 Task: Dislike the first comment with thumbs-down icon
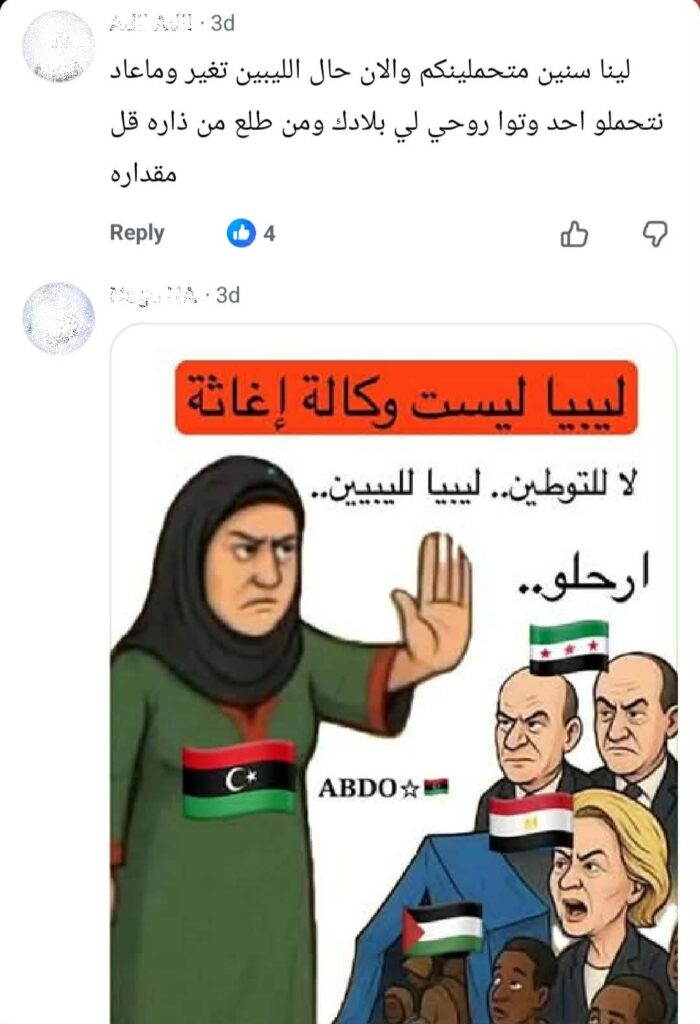pos(655,233)
